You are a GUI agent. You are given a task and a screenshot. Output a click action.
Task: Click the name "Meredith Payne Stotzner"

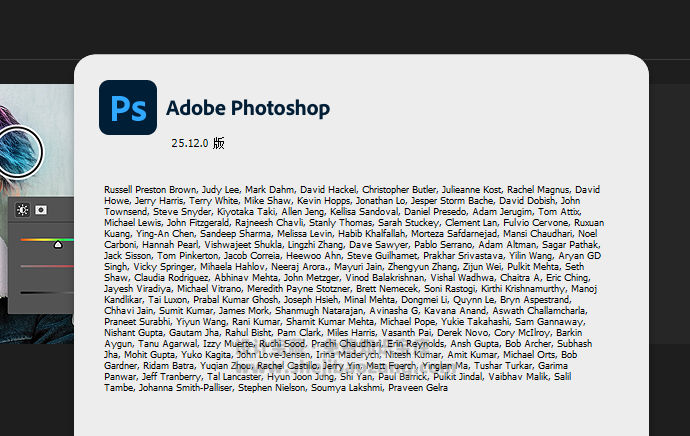point(299,289)
